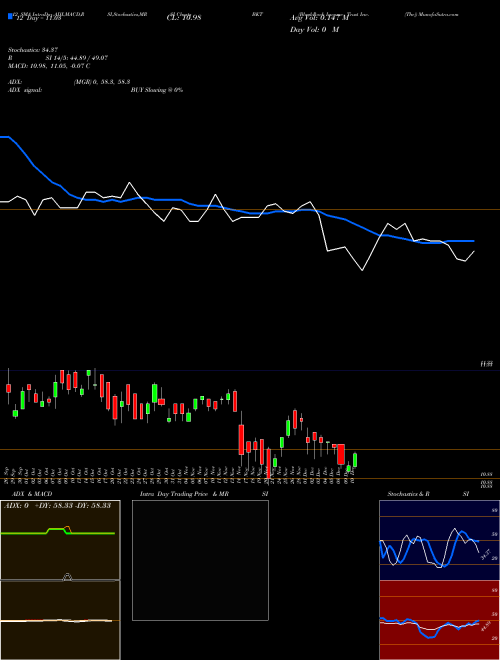Click the empty intraday trading price chart box
The height and width of the screenshot is (660, 500).
[x=200, y=560]
